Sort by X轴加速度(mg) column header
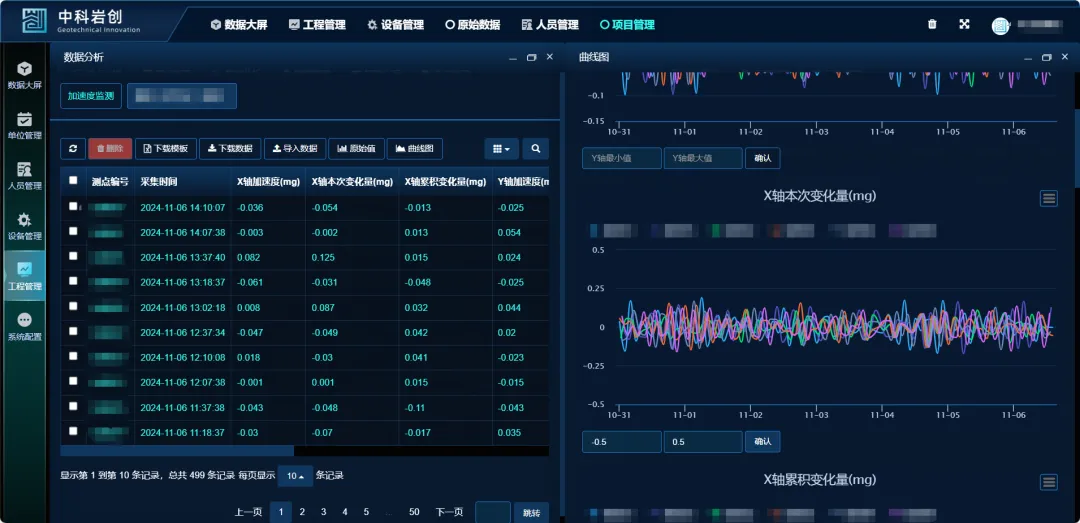1080x523 pixels. click(268, 182)
